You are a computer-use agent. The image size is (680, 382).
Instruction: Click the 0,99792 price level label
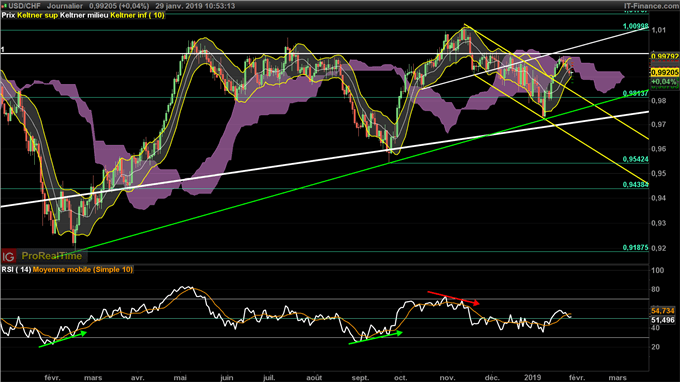click(664, 56)
